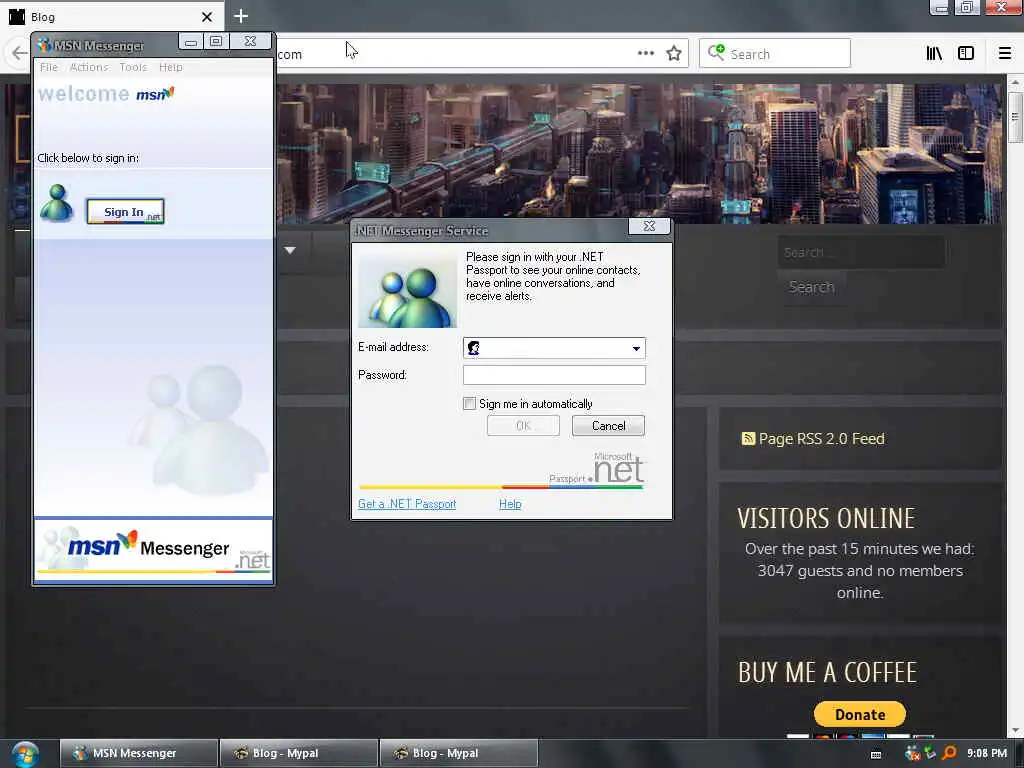Open the Get a .NET Passport link

pyautogui.click(x=407, y=504)
